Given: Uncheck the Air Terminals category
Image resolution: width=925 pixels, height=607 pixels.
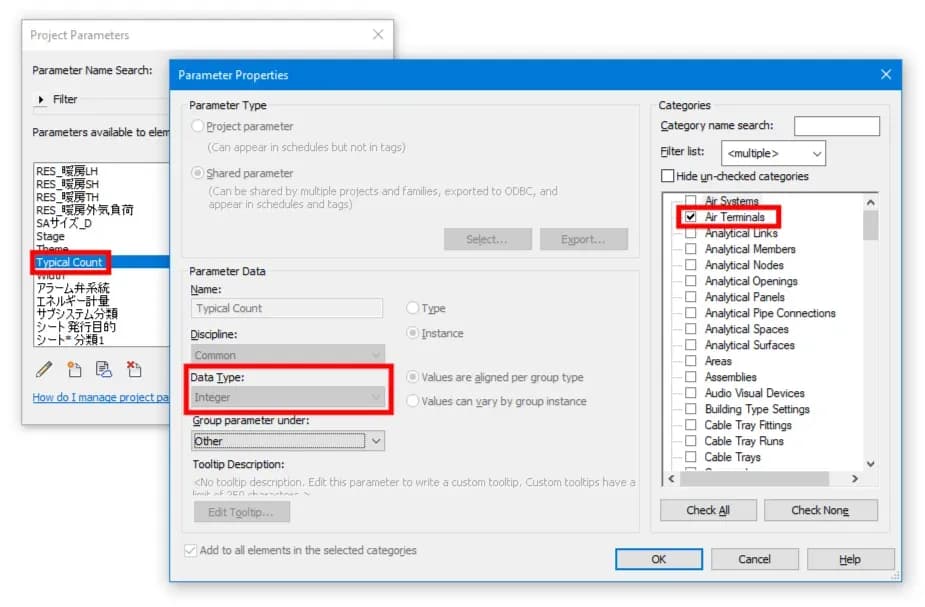Looking at the screenshot, I should 690,216.
